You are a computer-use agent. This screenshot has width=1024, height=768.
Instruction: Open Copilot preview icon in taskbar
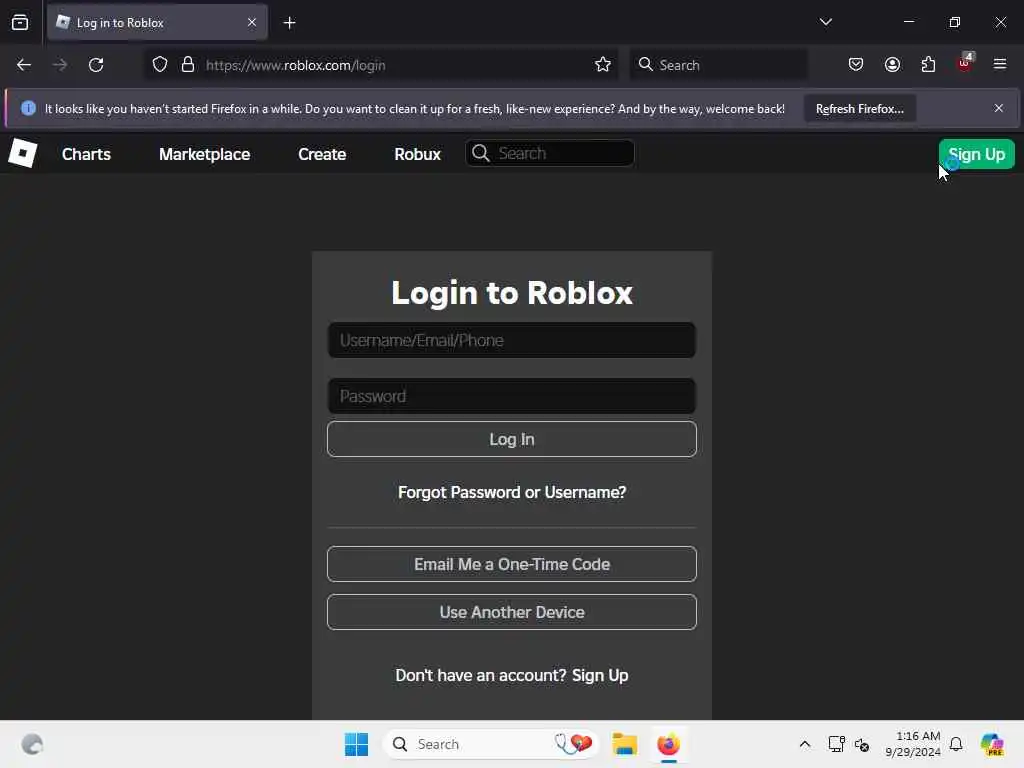(x=992, y=744)
